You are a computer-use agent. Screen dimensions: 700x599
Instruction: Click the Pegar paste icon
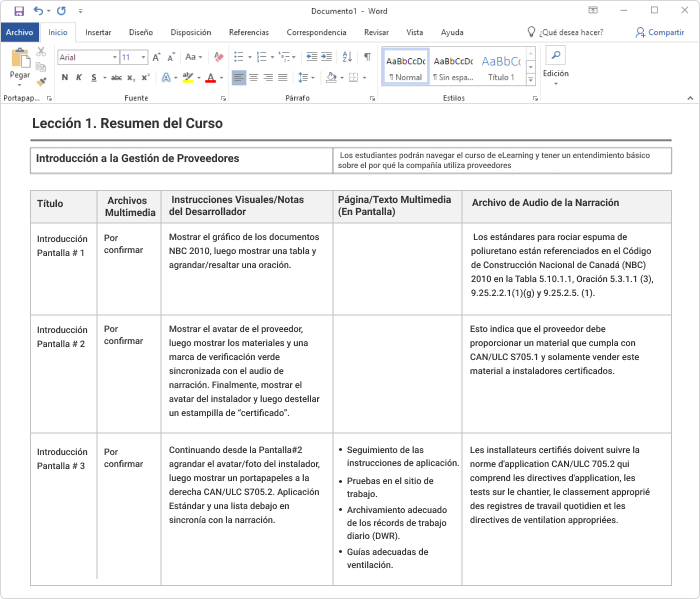[x=20, y=58]
